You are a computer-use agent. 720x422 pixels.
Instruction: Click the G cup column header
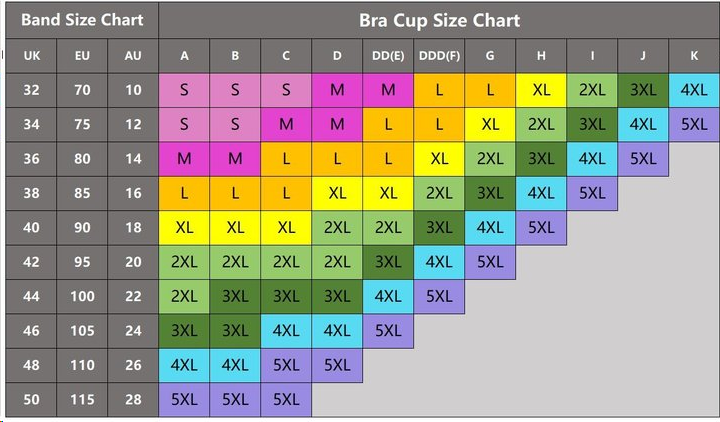click(x=490, y=56)
